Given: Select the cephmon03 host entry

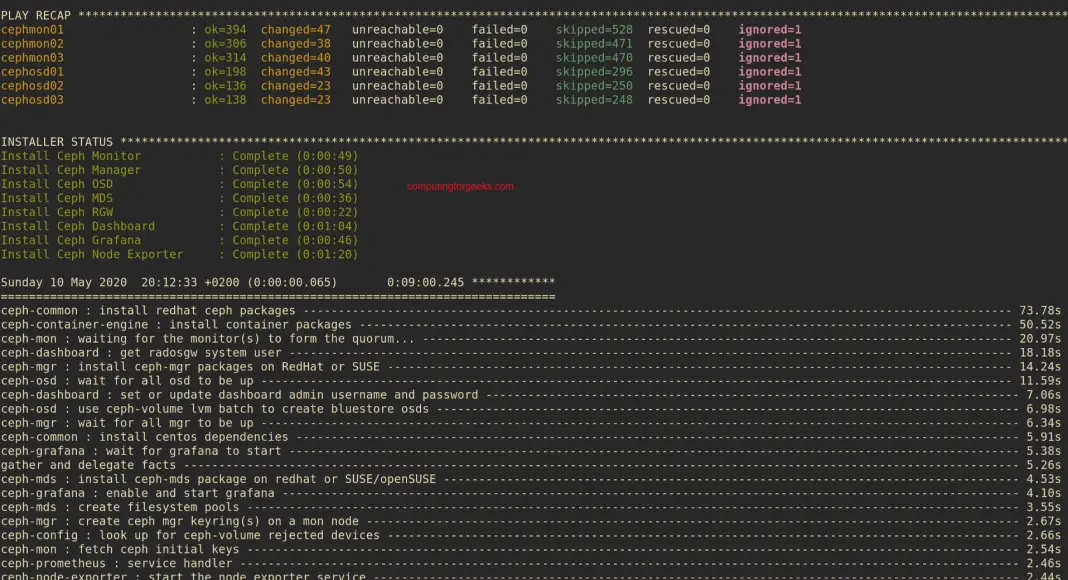Looking at the screenshot, I should click(30, 57).
